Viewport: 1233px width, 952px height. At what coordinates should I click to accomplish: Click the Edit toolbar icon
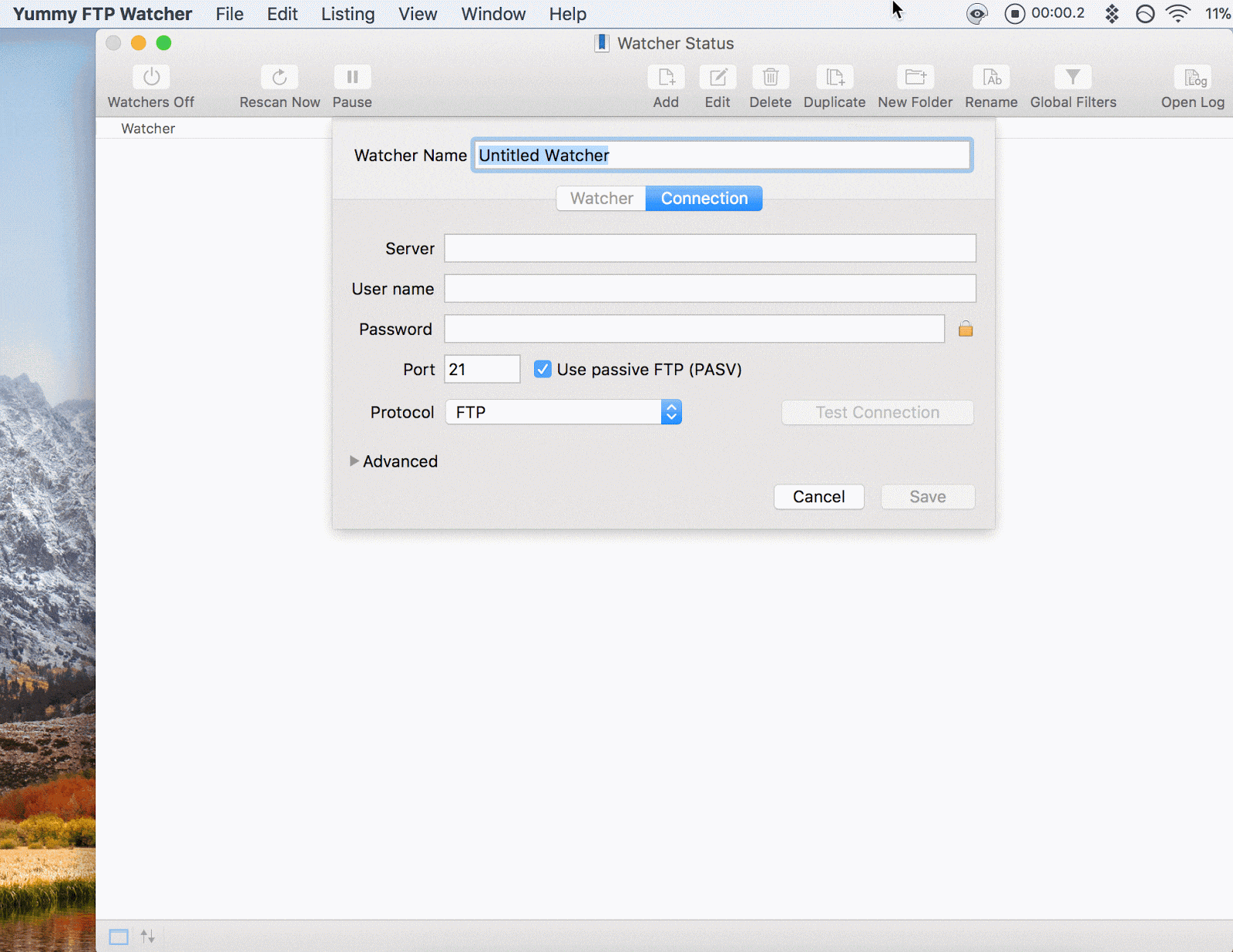tap(717, 77)
